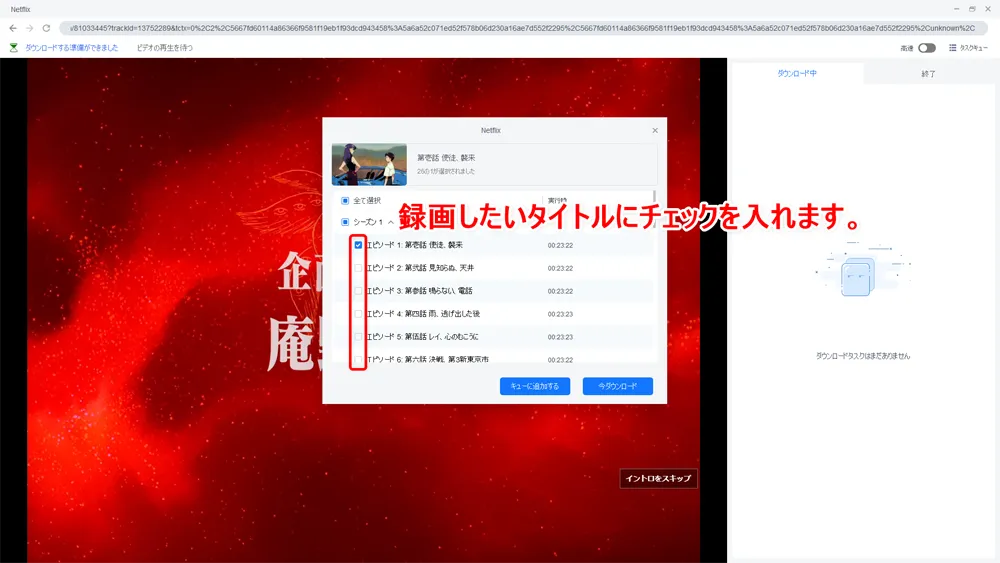1000x563 pixels.
Task: Switch to the ダウンロード中 tab
Action: (x=797, y=73)
